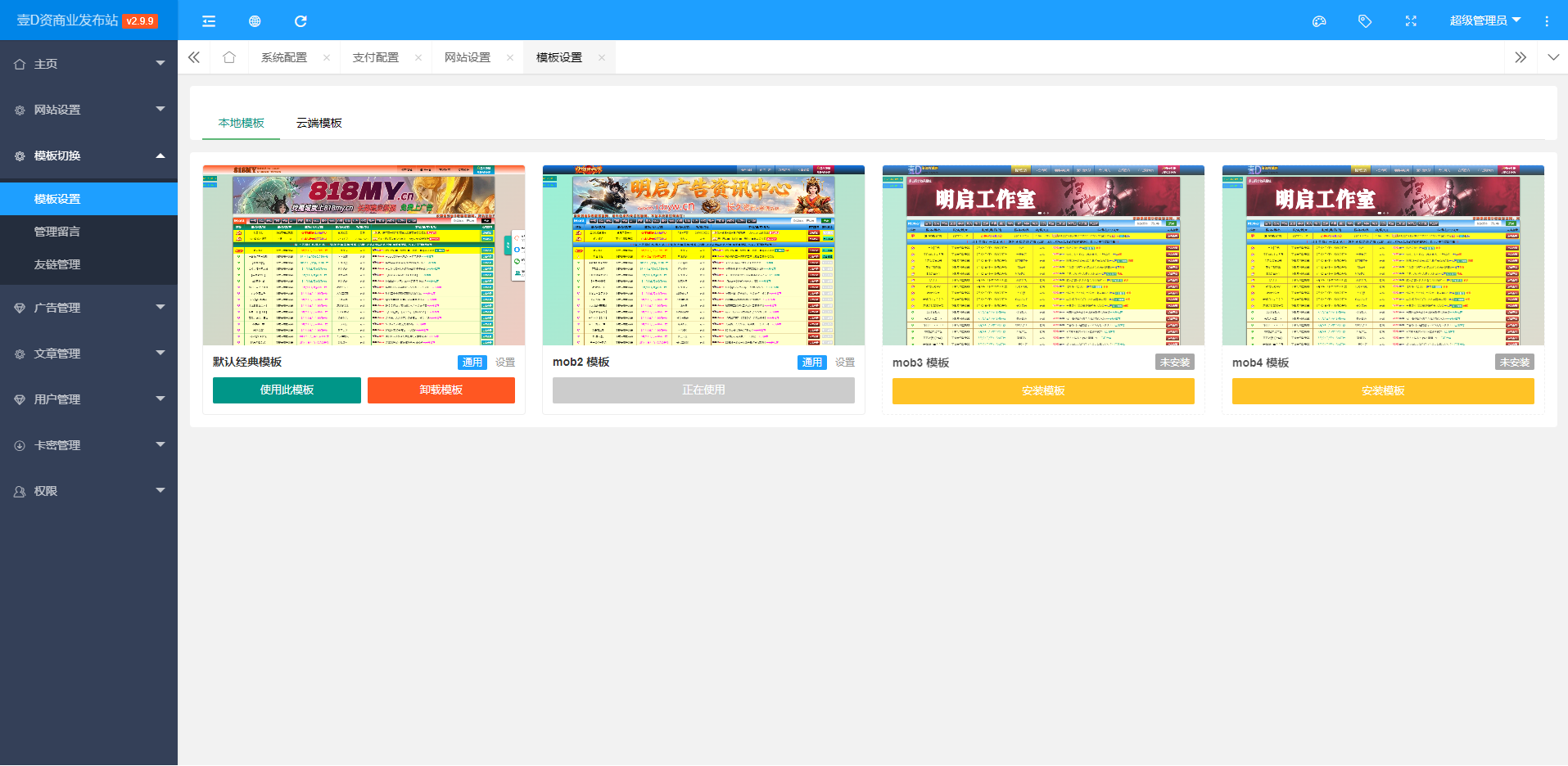Open tab operations down-chevron
Screen dimensions: 1568x766
coord(1553,57)
